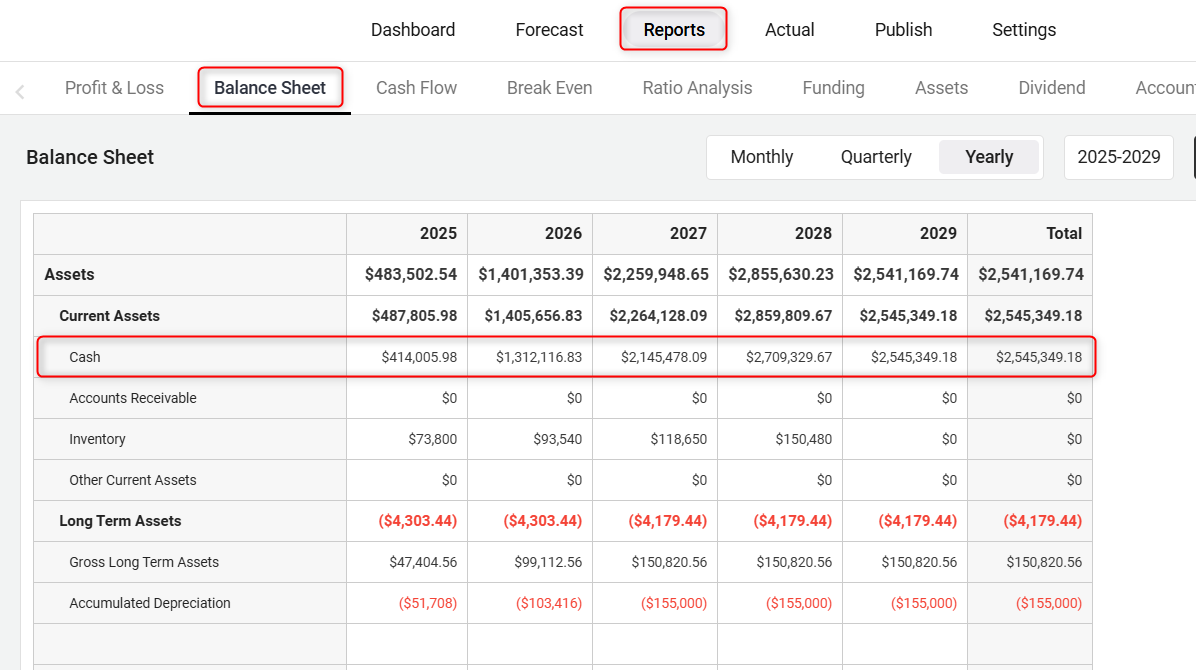Open Settings in top navigation

click(1024, 30)
